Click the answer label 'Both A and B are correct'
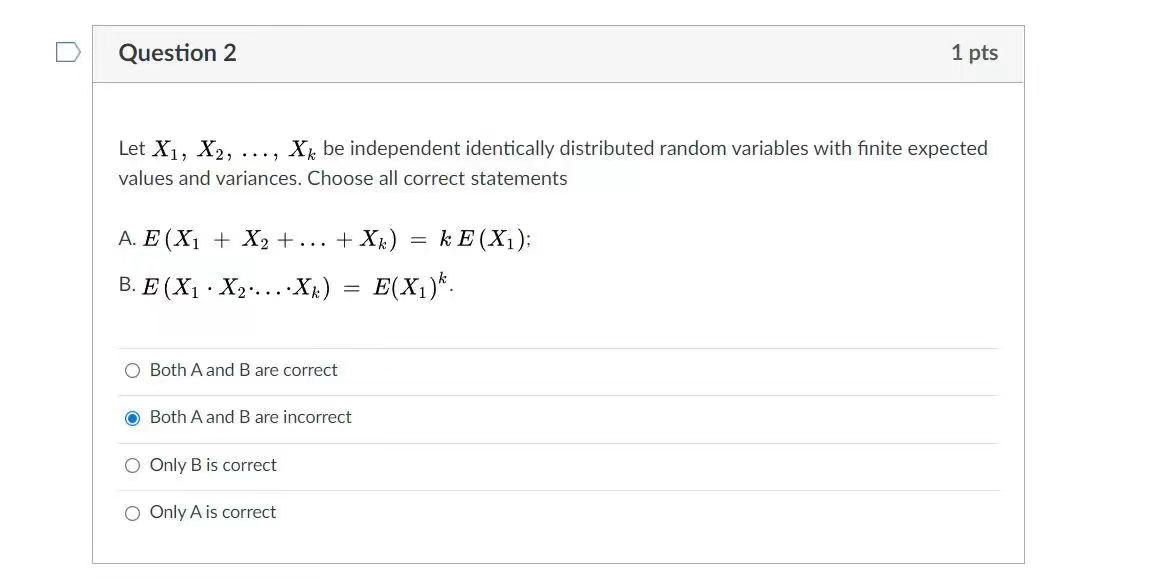This screenshot has height=586, width=1156. pos(243,370)
